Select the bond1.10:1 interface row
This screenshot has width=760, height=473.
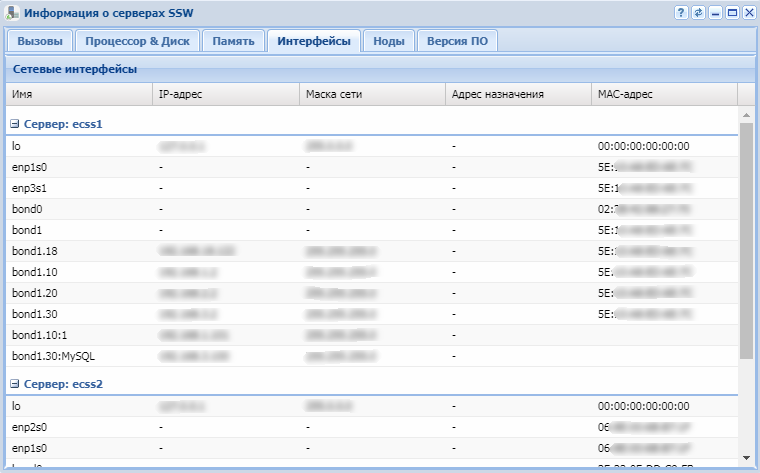pyautogui.click(x=372, y=335)
